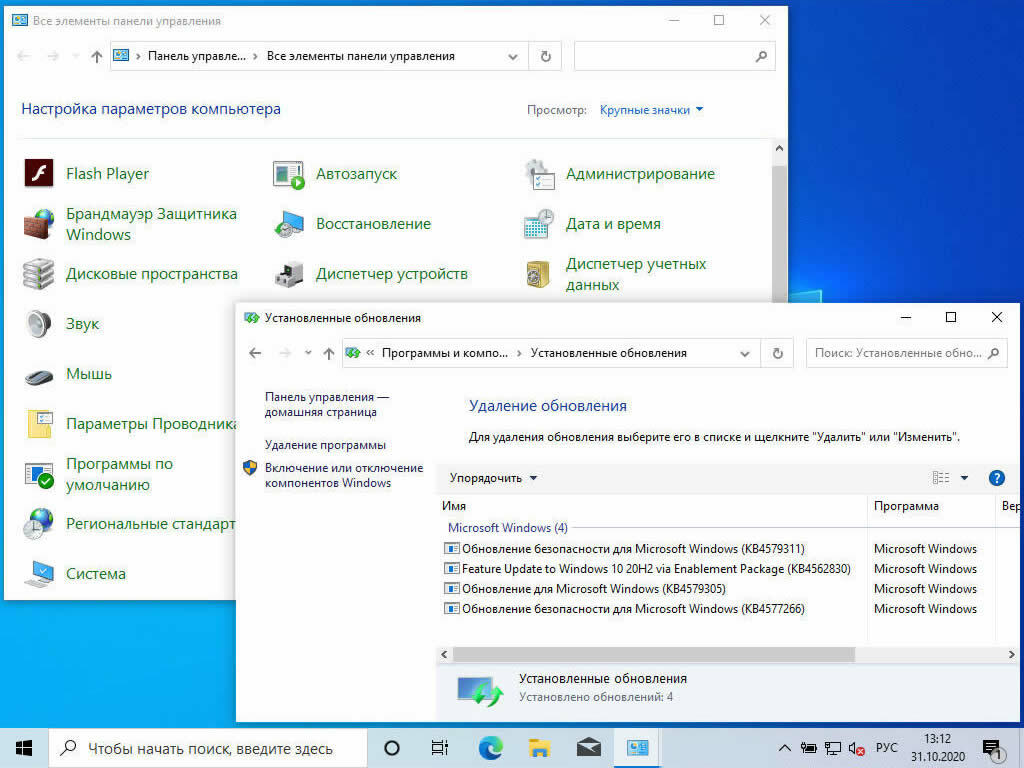
Task: Click 'Поиск: Установленные обно...' search box
Action: point(906,353)
